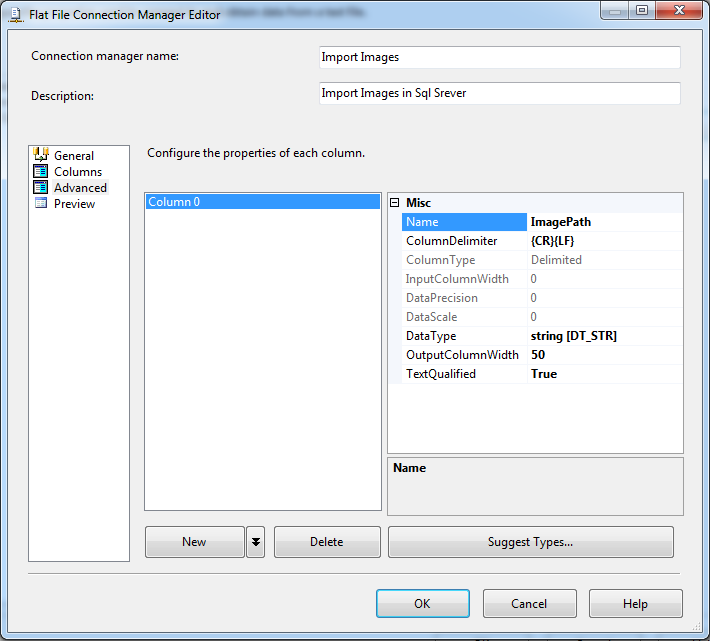Select the ColumnType property
This screenshot has height=641, width=710.
[x=464, y=260]
